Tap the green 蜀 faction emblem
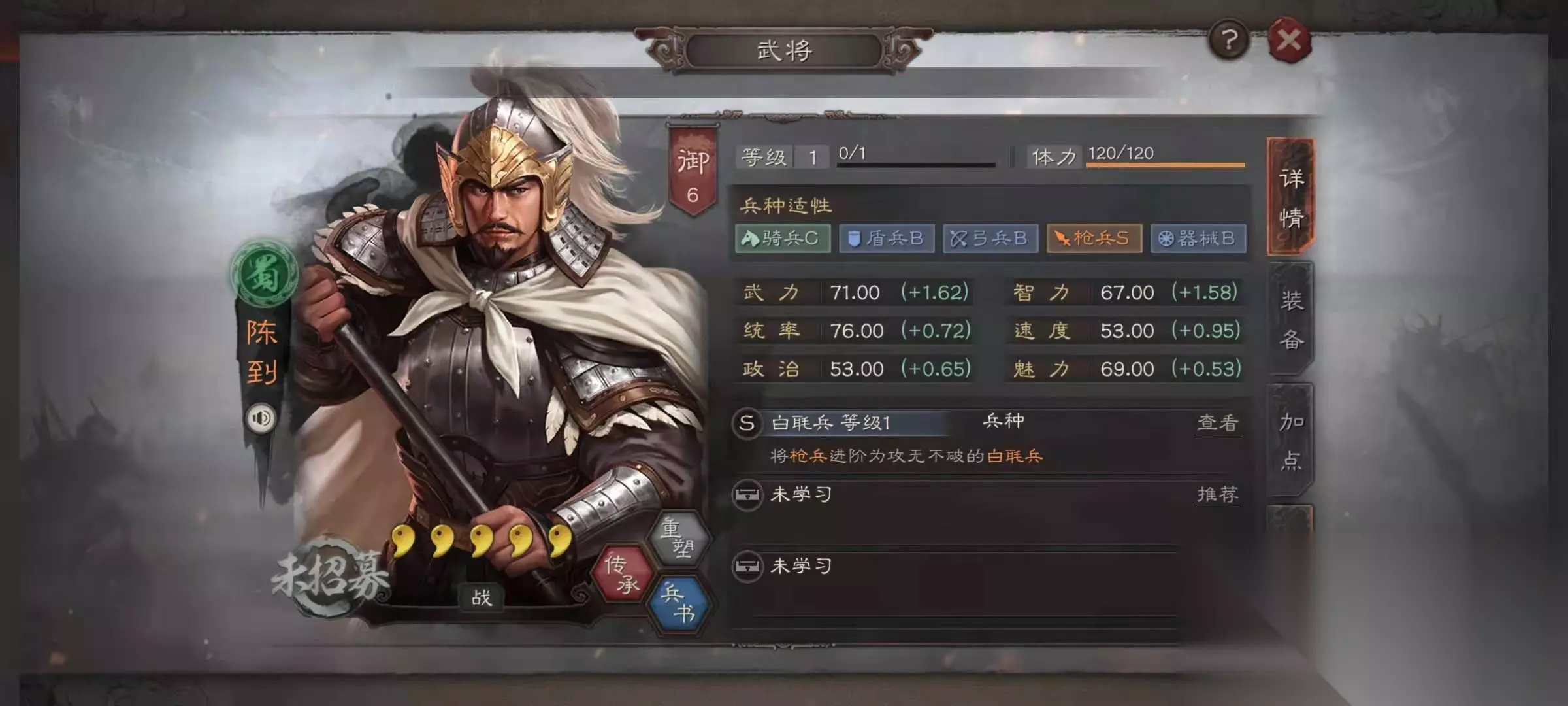Viewport: 1568px width, 706px height. (264, 273)
